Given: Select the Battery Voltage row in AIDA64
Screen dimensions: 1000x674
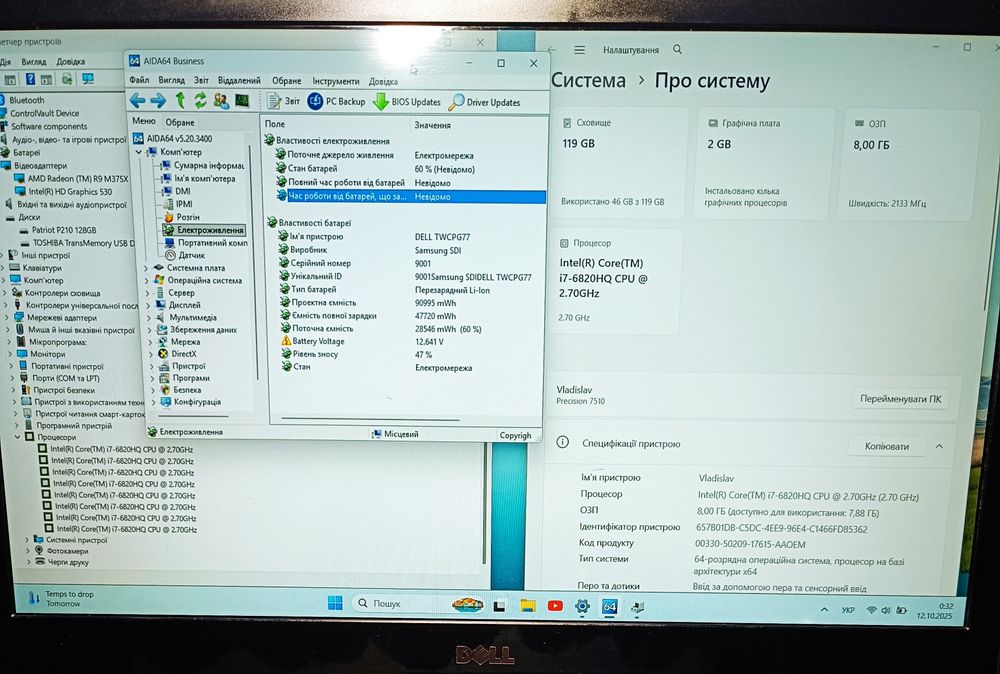Looking at the screenshot, I should (x=406, y=341).
